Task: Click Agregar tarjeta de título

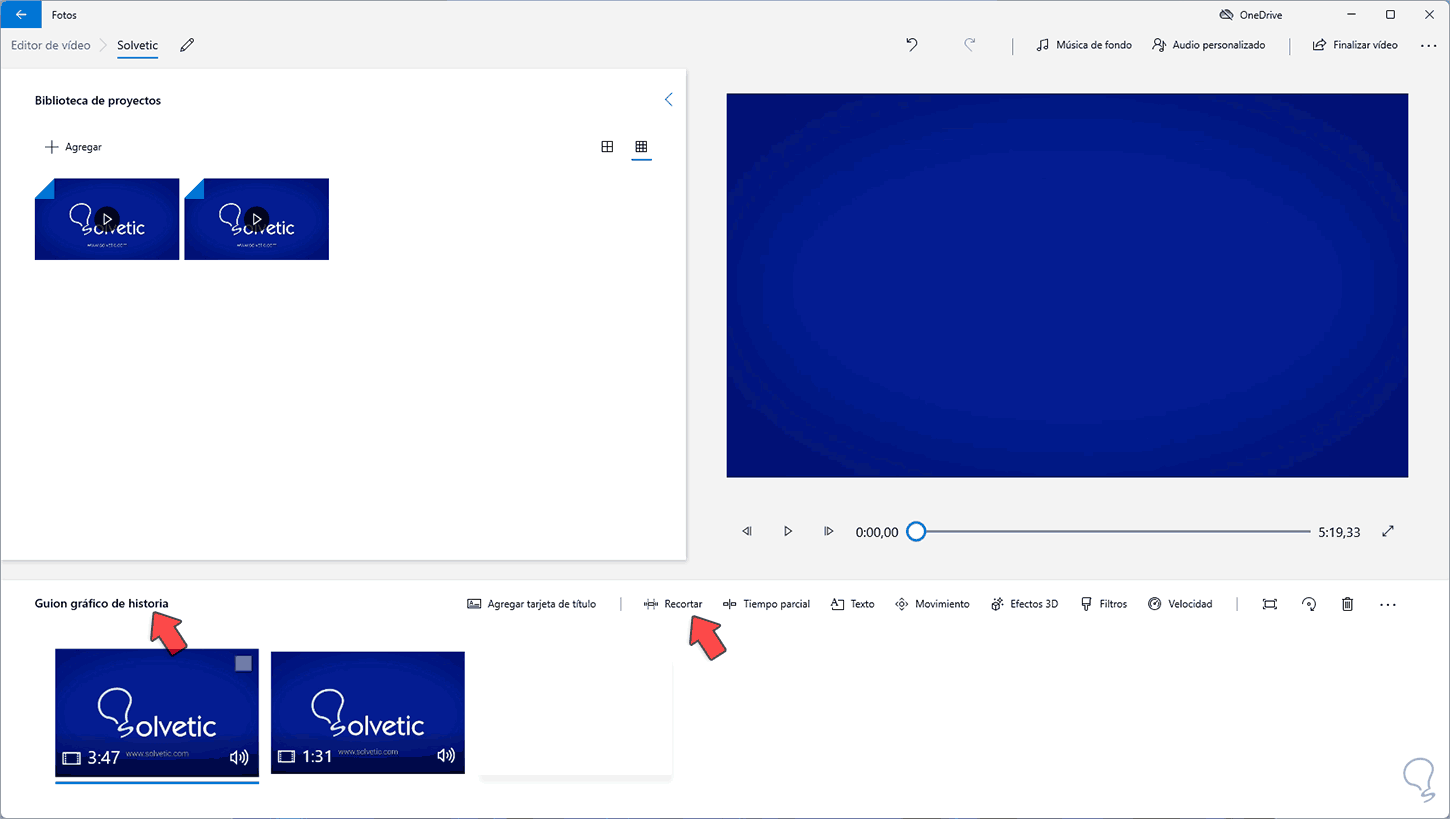Action: point(531,604)
